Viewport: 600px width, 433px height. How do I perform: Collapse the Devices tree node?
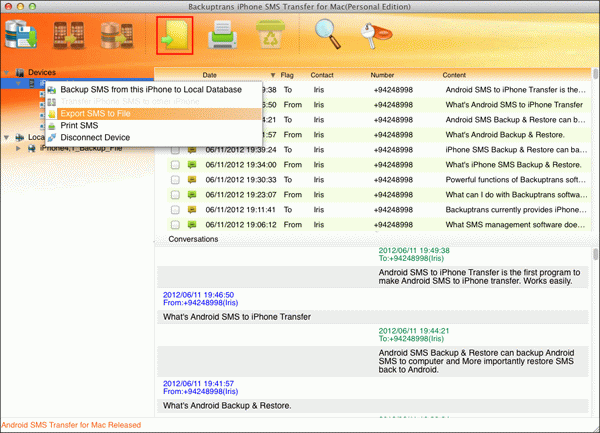coord(7,72)
